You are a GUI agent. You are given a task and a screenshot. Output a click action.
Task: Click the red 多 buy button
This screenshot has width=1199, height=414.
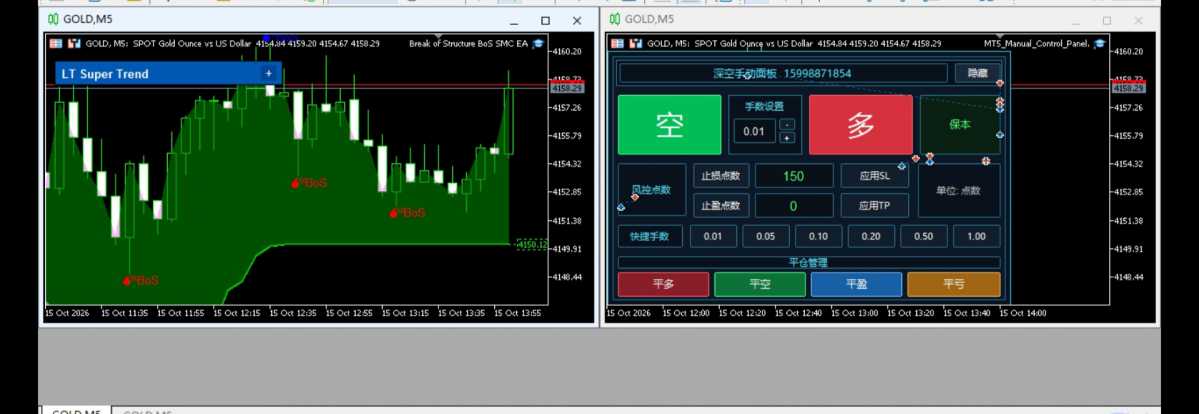860,125
